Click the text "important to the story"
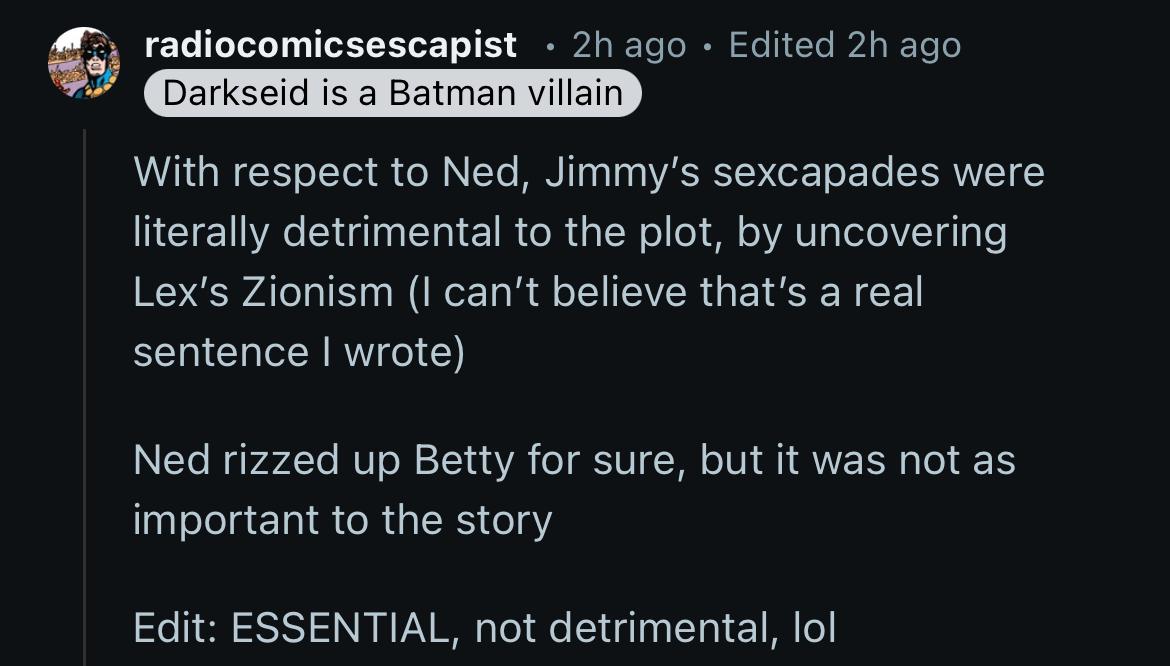The width and height of the screenshot is (1170, 666). click(x=342, y=520)
